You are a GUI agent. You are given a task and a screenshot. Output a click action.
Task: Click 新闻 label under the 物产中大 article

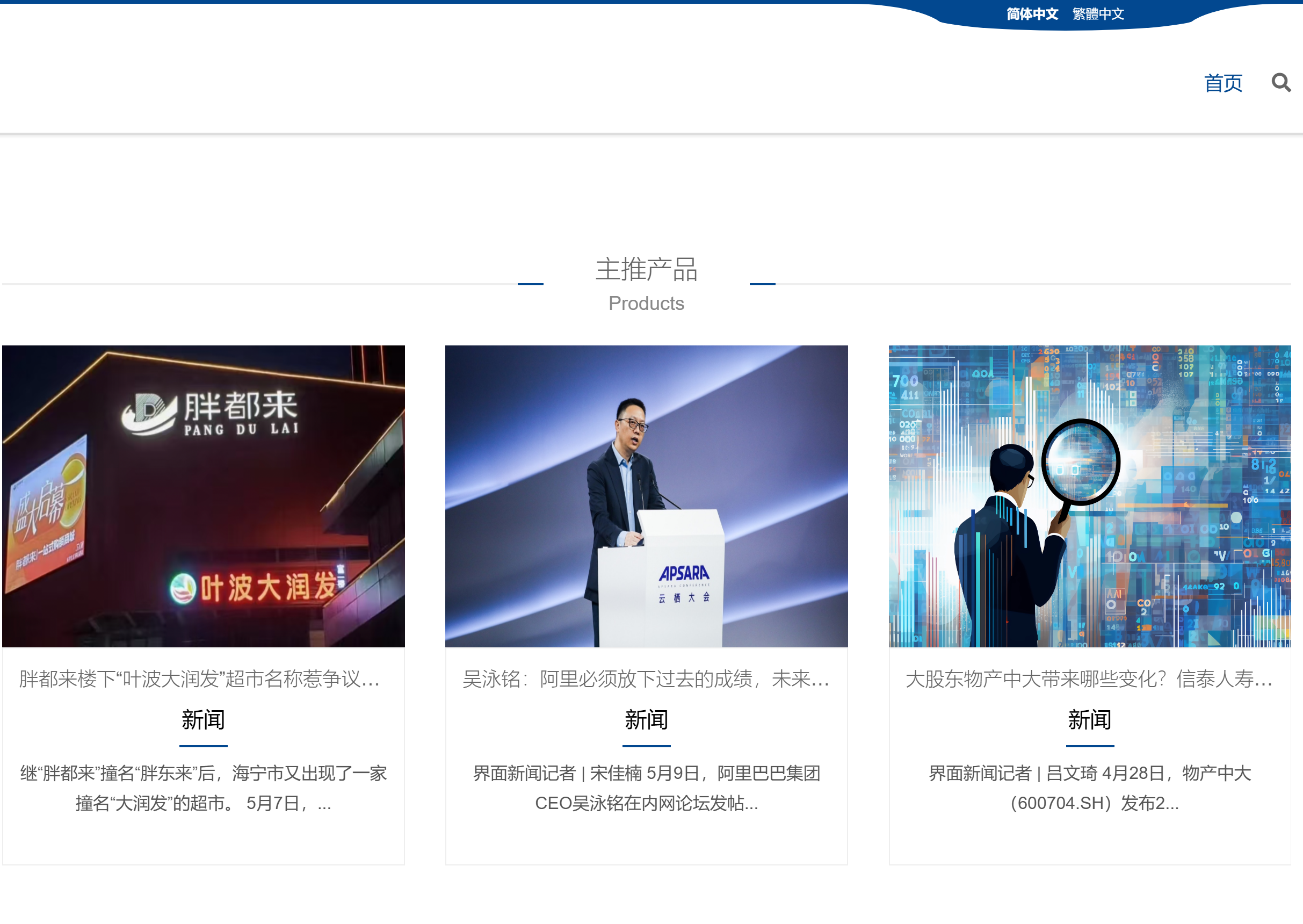[1089, 720]
